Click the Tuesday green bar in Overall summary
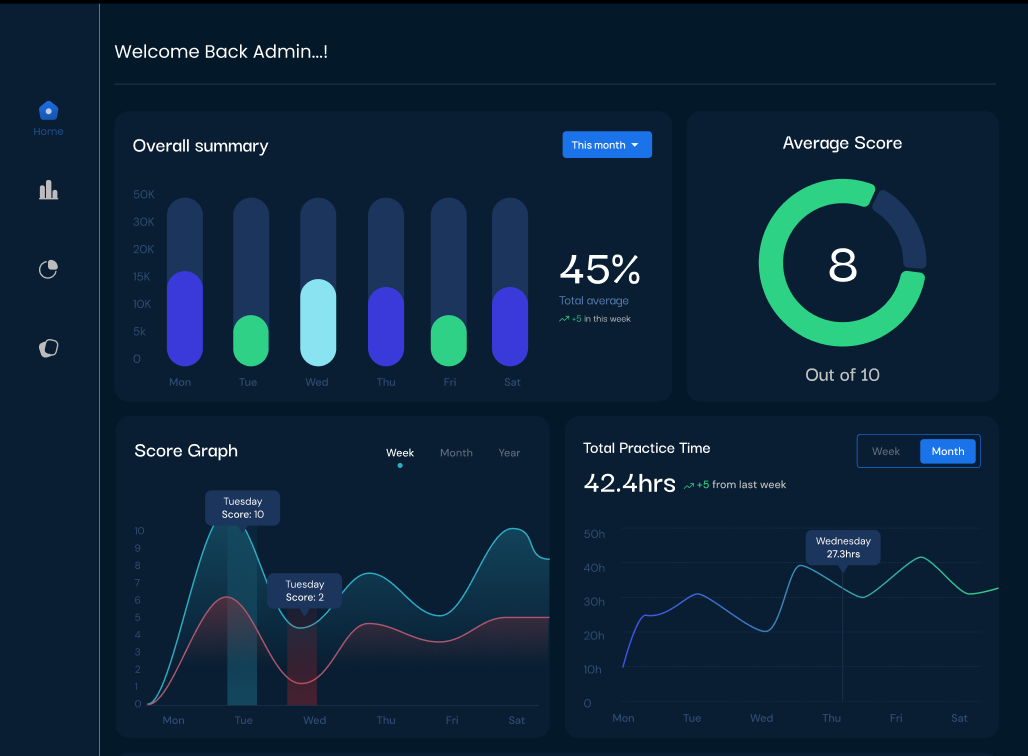 (x=251, y=341)
